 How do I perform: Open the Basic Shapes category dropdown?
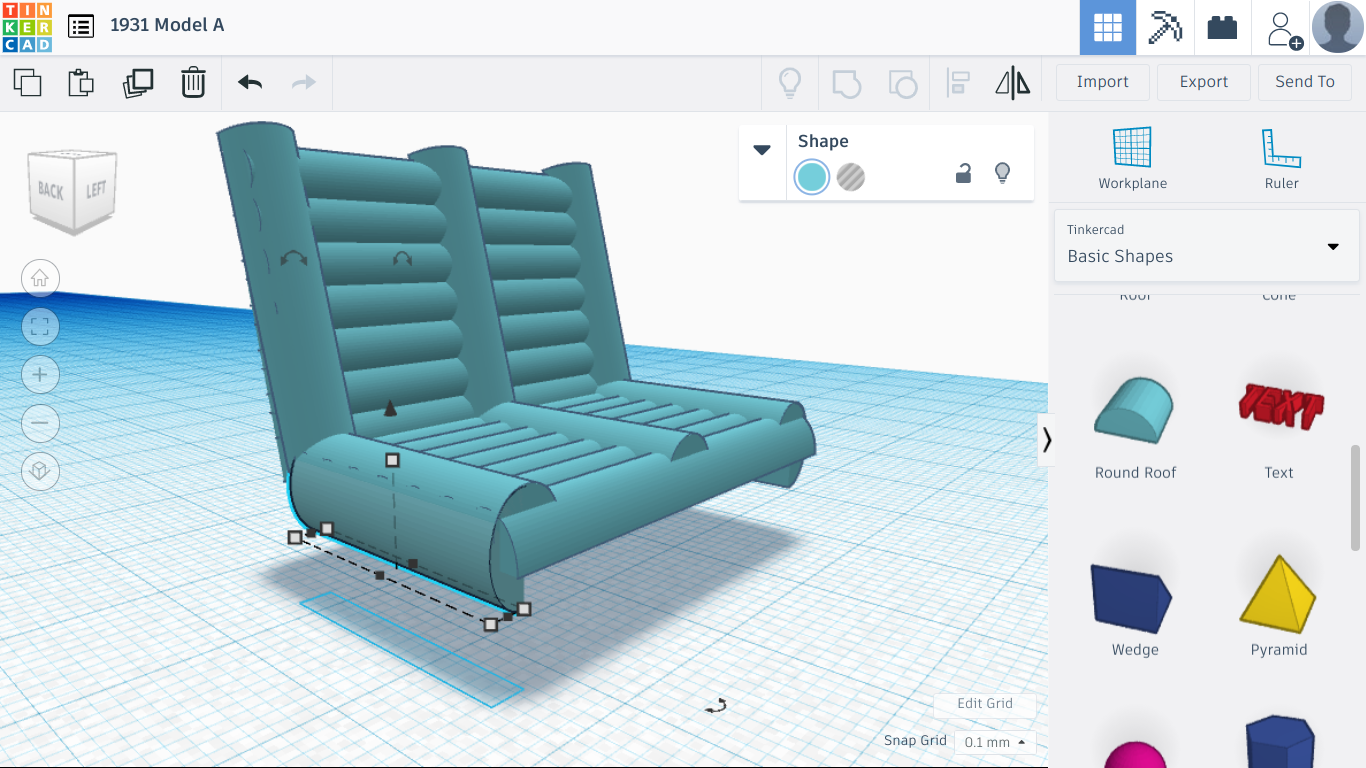coord(1206,245)
